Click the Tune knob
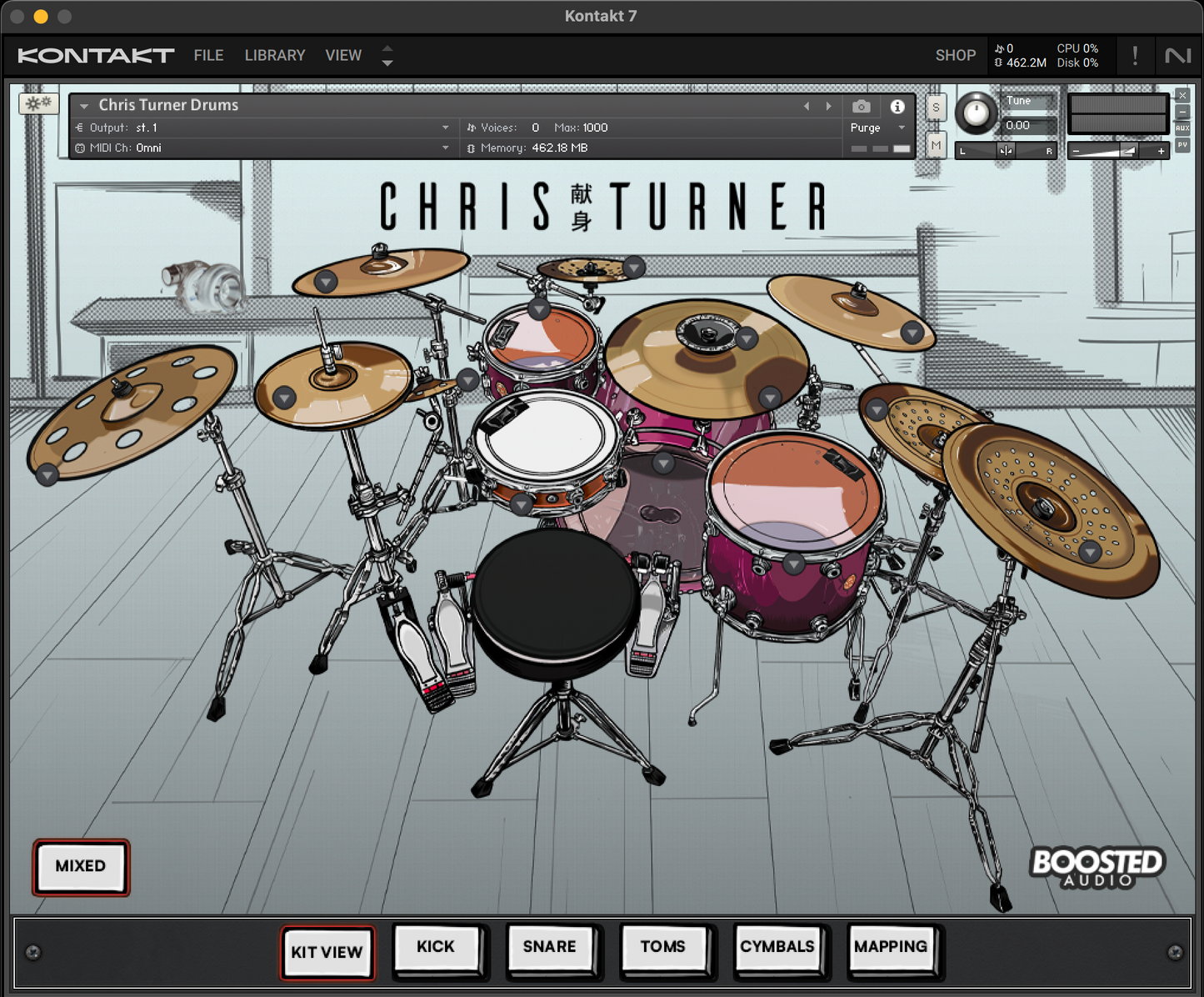The image size is (1204, 997). coord(976,113)
